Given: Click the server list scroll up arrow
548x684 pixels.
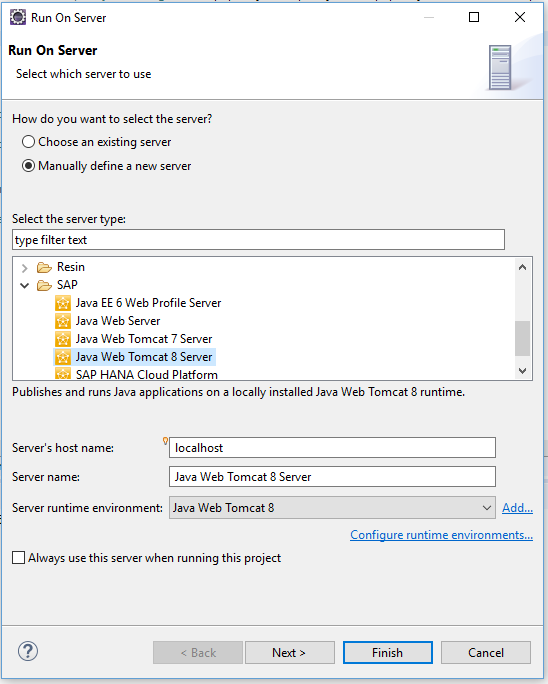Looking at the screenshot, I should 522,267.
